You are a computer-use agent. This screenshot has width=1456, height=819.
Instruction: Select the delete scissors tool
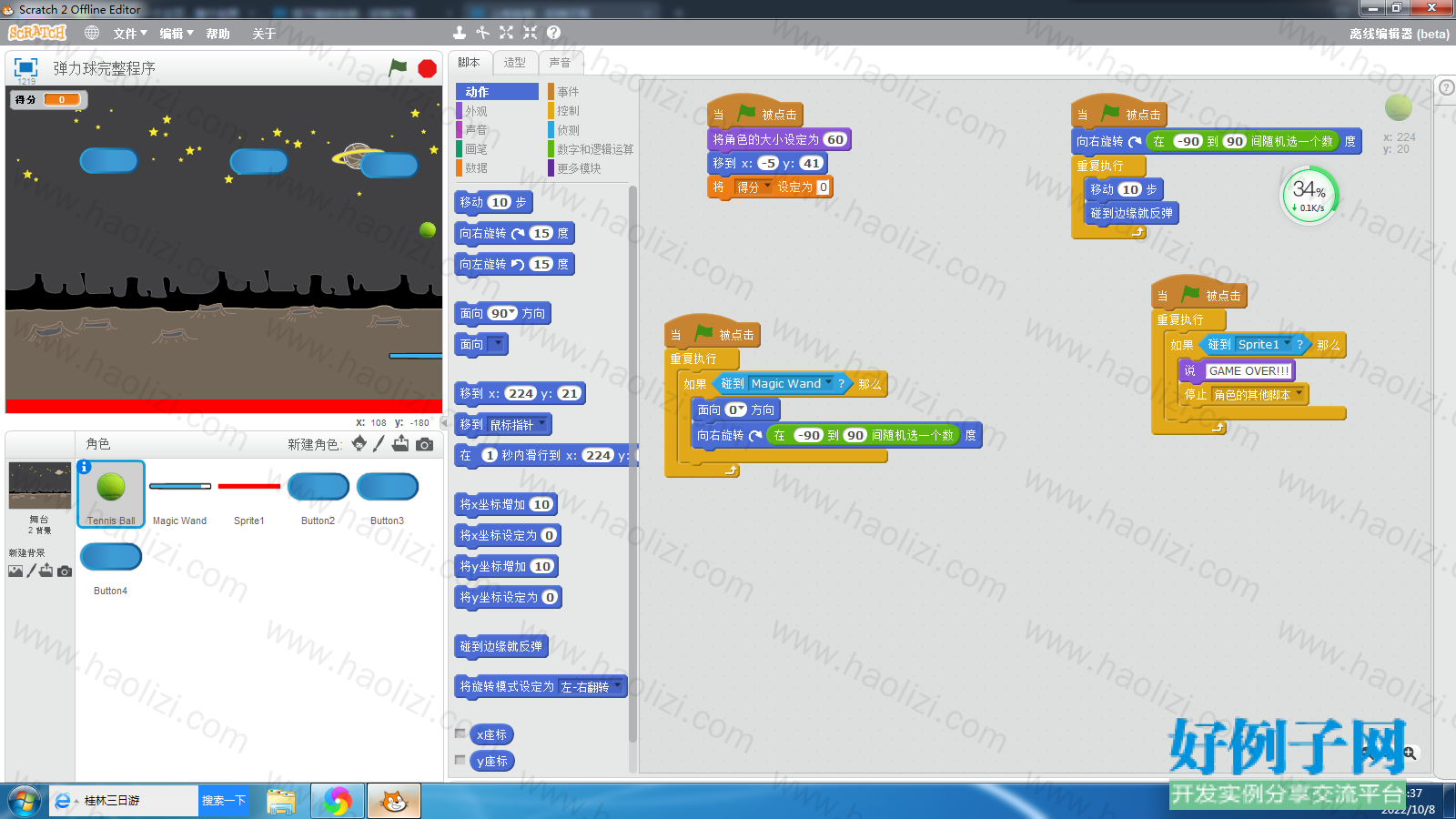[x=483, y=33]
